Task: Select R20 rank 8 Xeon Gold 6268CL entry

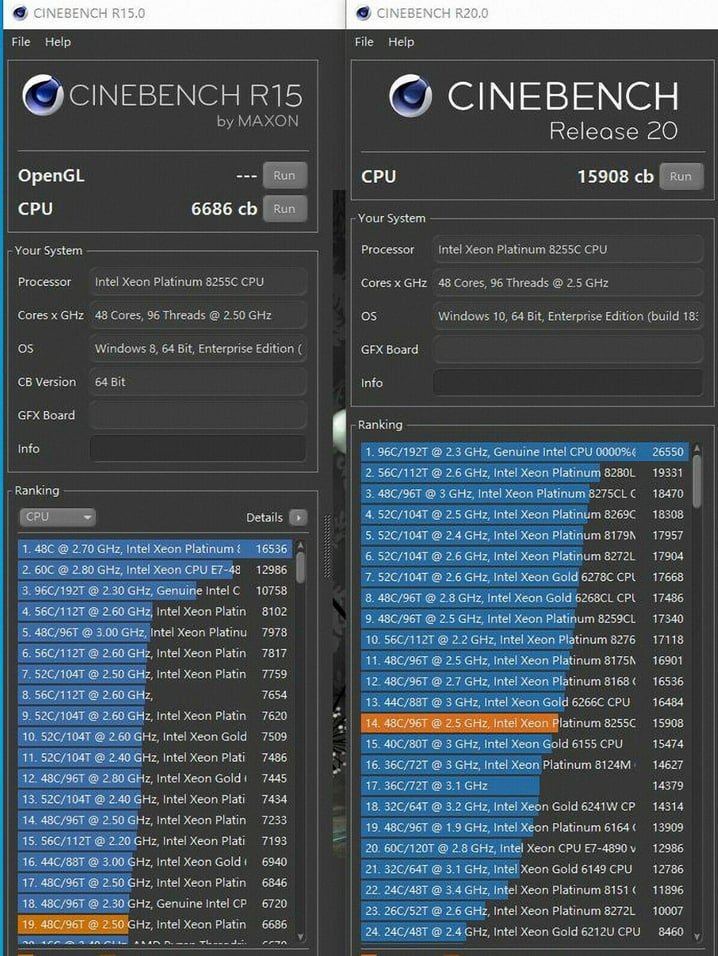Action: click(525, 598)
